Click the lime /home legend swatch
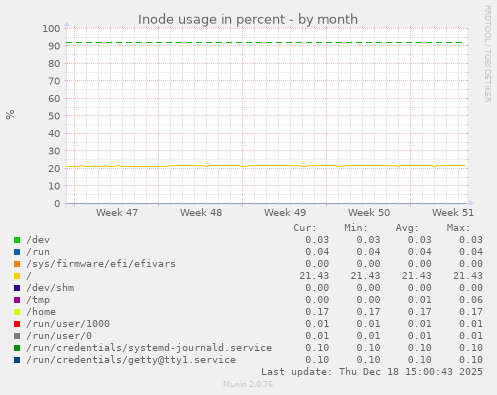The image size is (497, 395). click(17, 312)
